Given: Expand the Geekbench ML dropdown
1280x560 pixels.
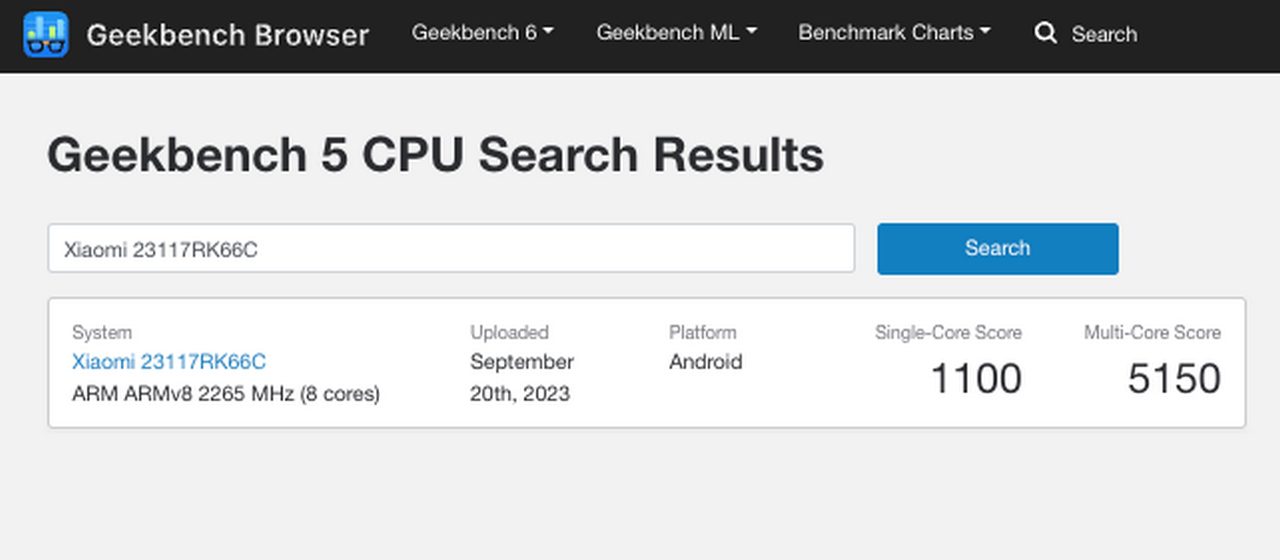Looking at the screenshot, I should point(676,33).
